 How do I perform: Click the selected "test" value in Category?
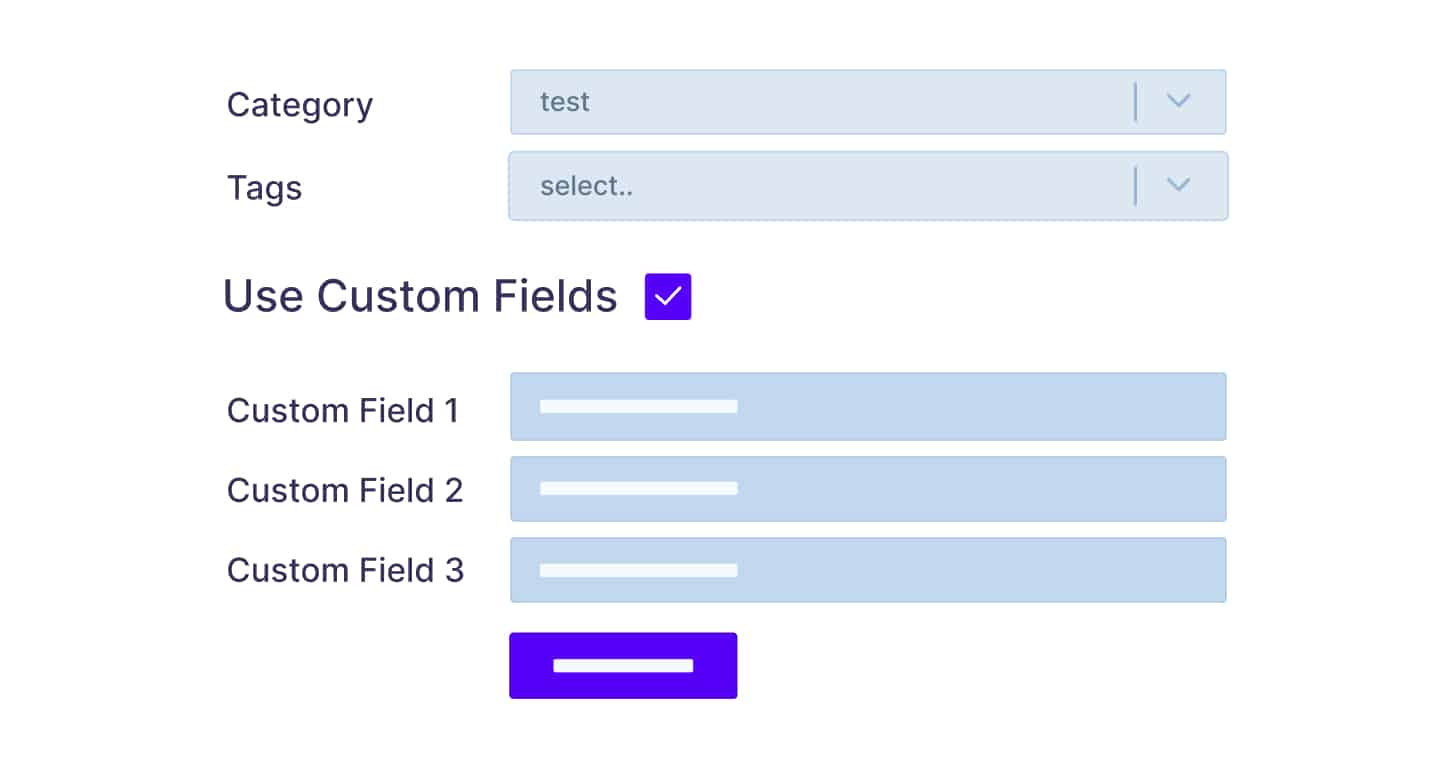[565, 102]
